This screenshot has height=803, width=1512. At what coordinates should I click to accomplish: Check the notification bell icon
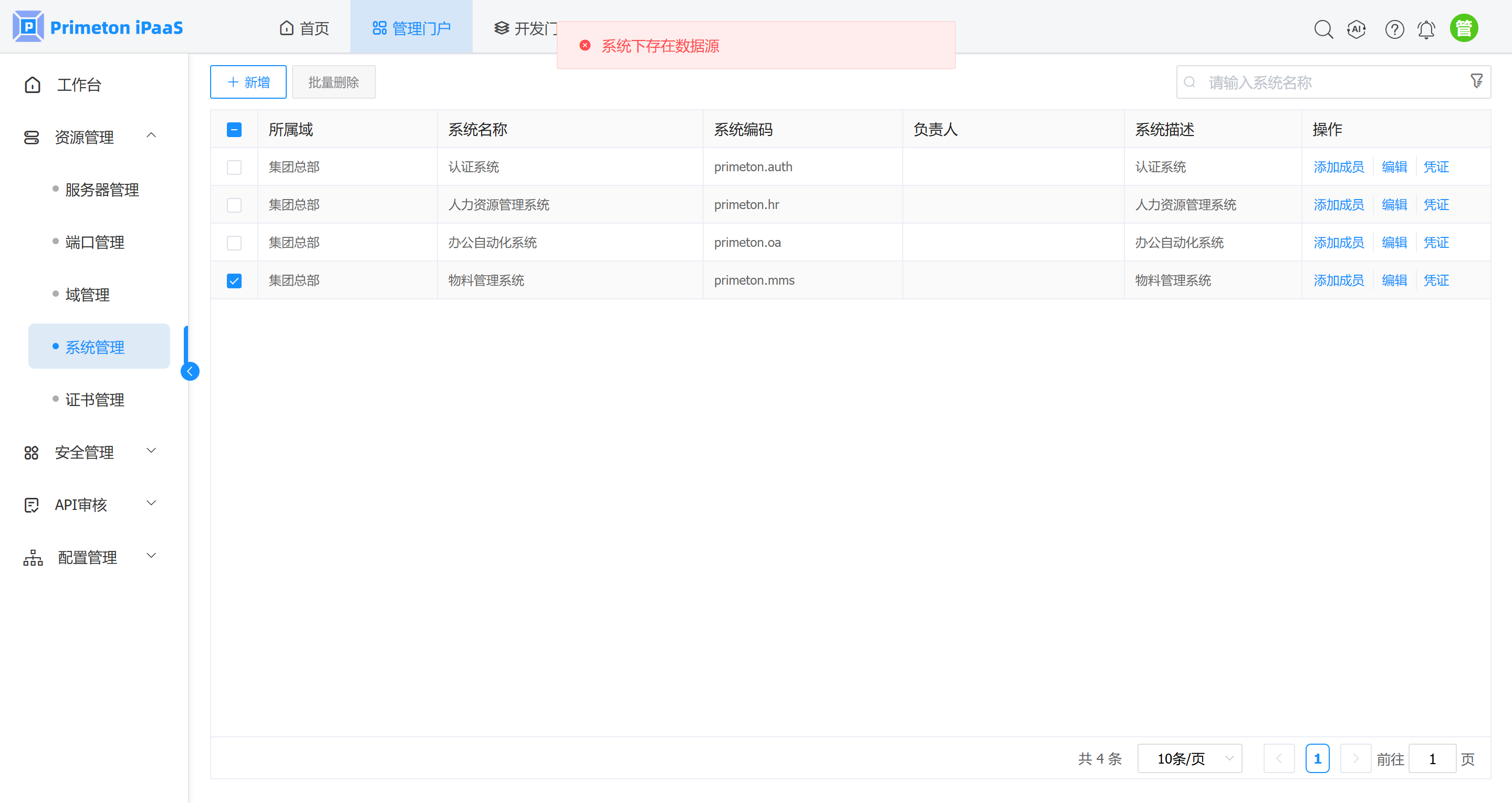[x=1426, y=29]
